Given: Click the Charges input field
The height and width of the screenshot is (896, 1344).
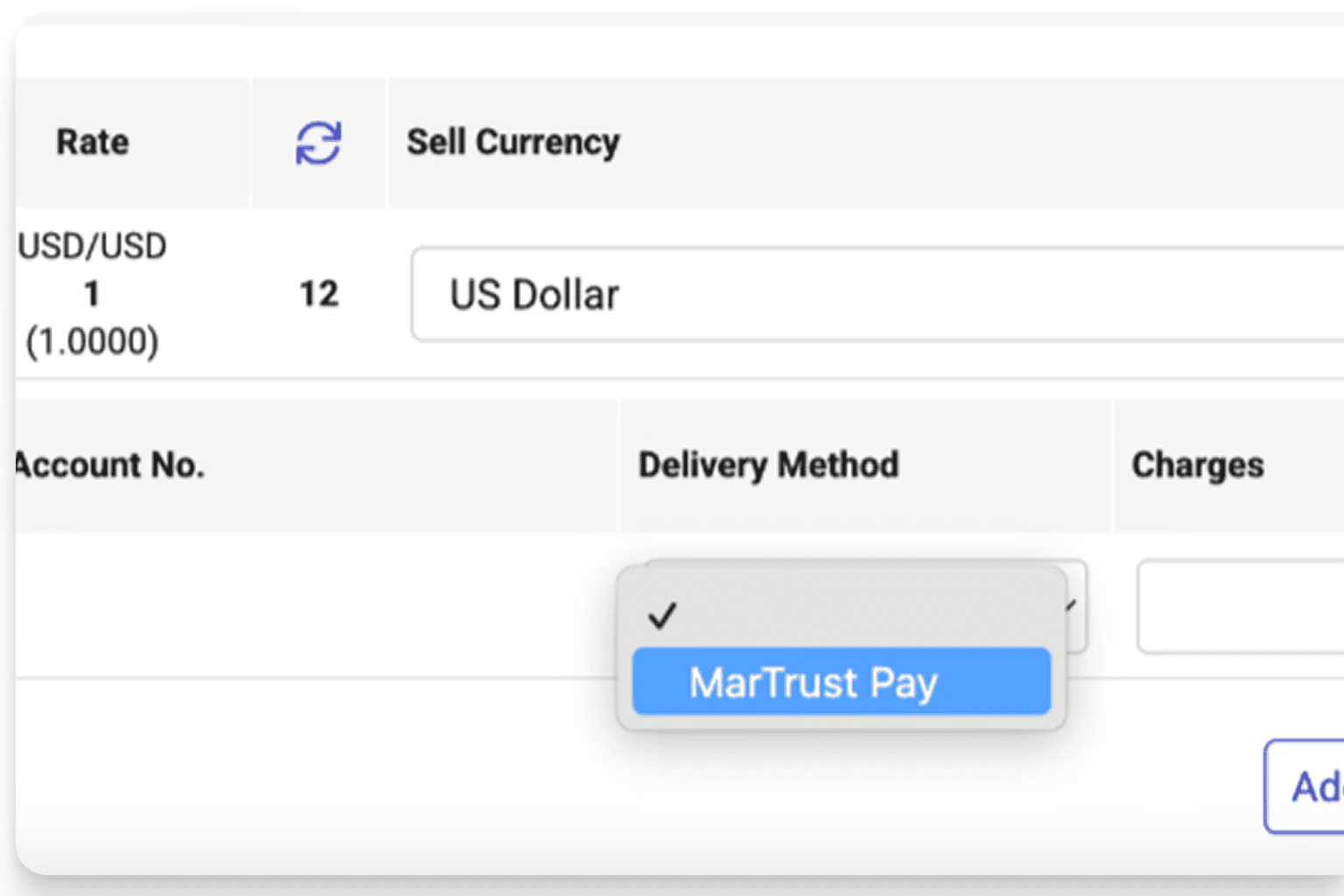Looking at the screenshot, I should tap(1241, 606).
